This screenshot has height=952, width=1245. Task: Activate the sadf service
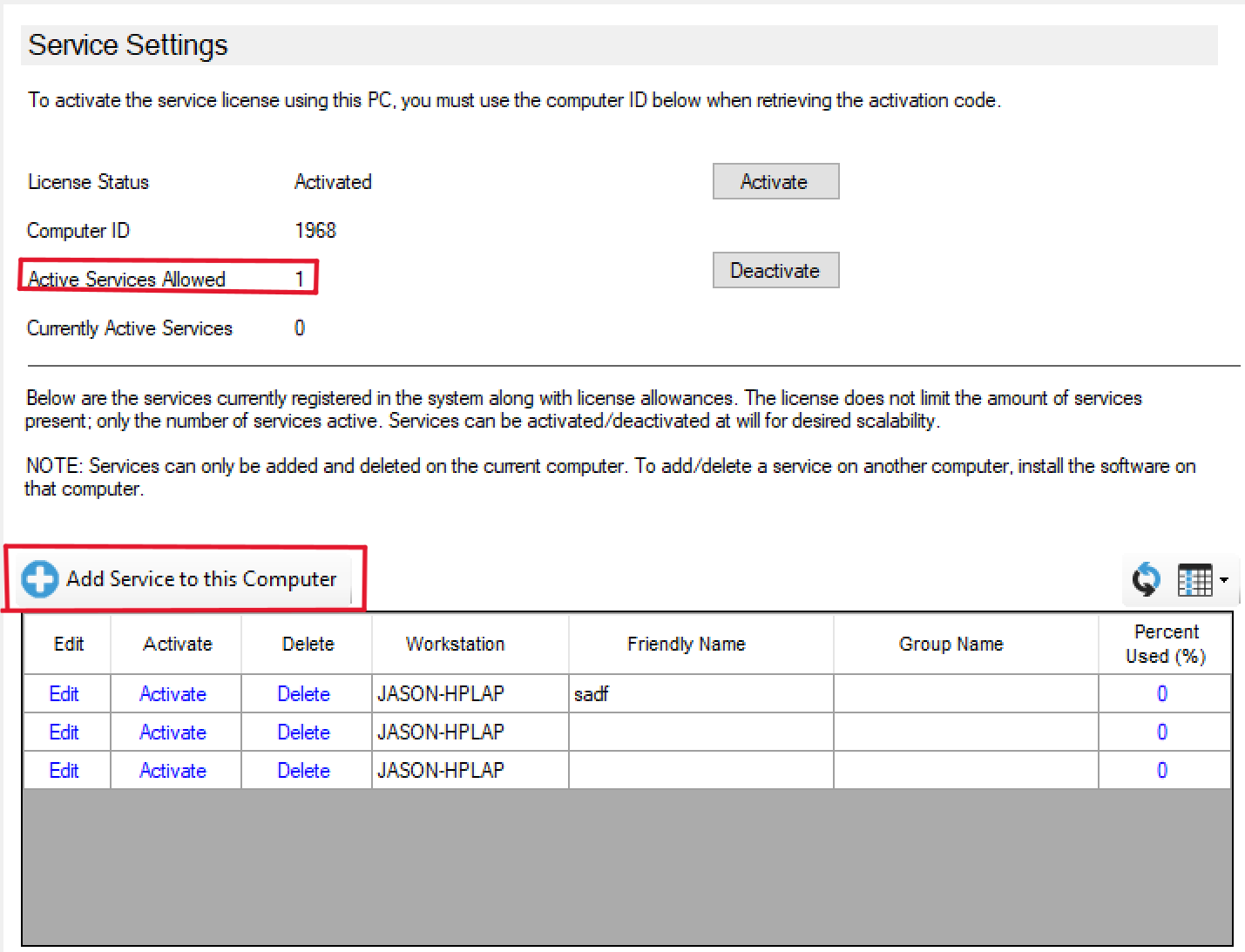[x=173, y=694]
